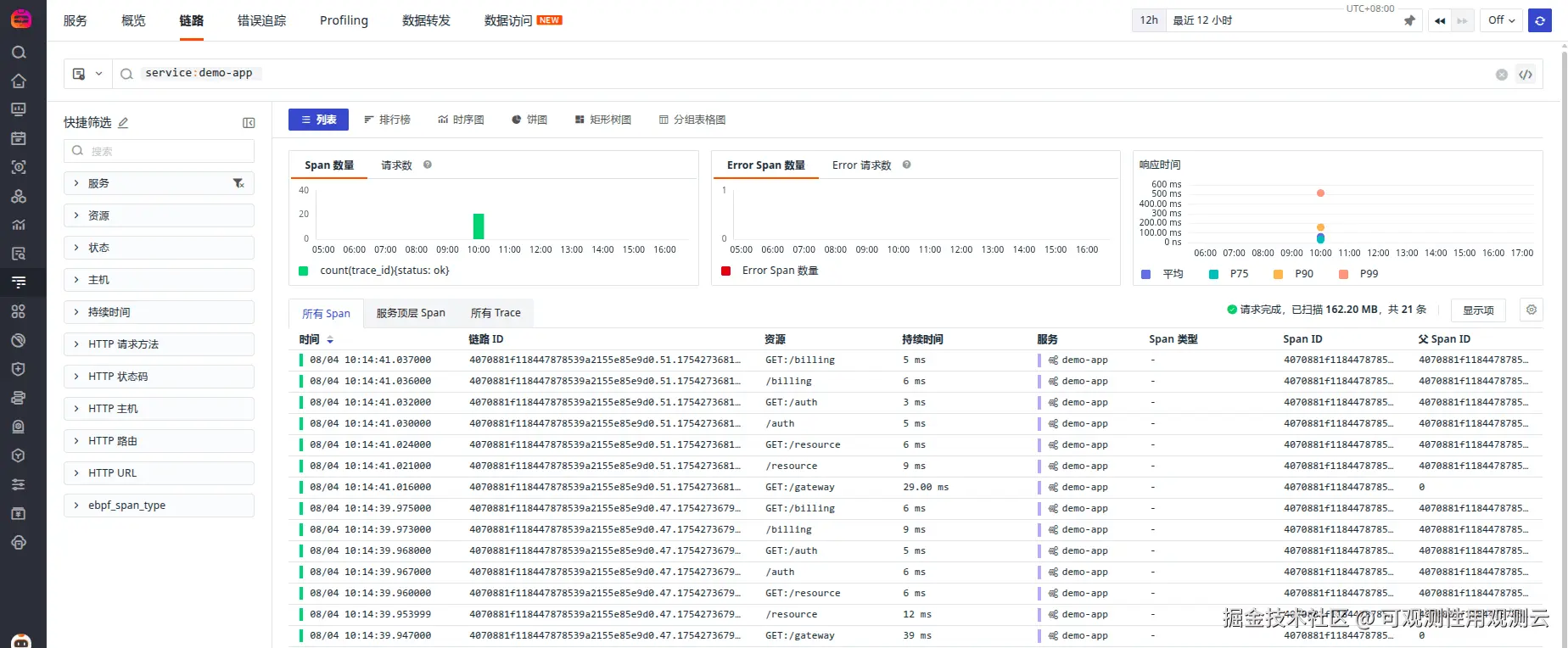Open the search mode selector dropdown
1568x648 pixels.
87,74
